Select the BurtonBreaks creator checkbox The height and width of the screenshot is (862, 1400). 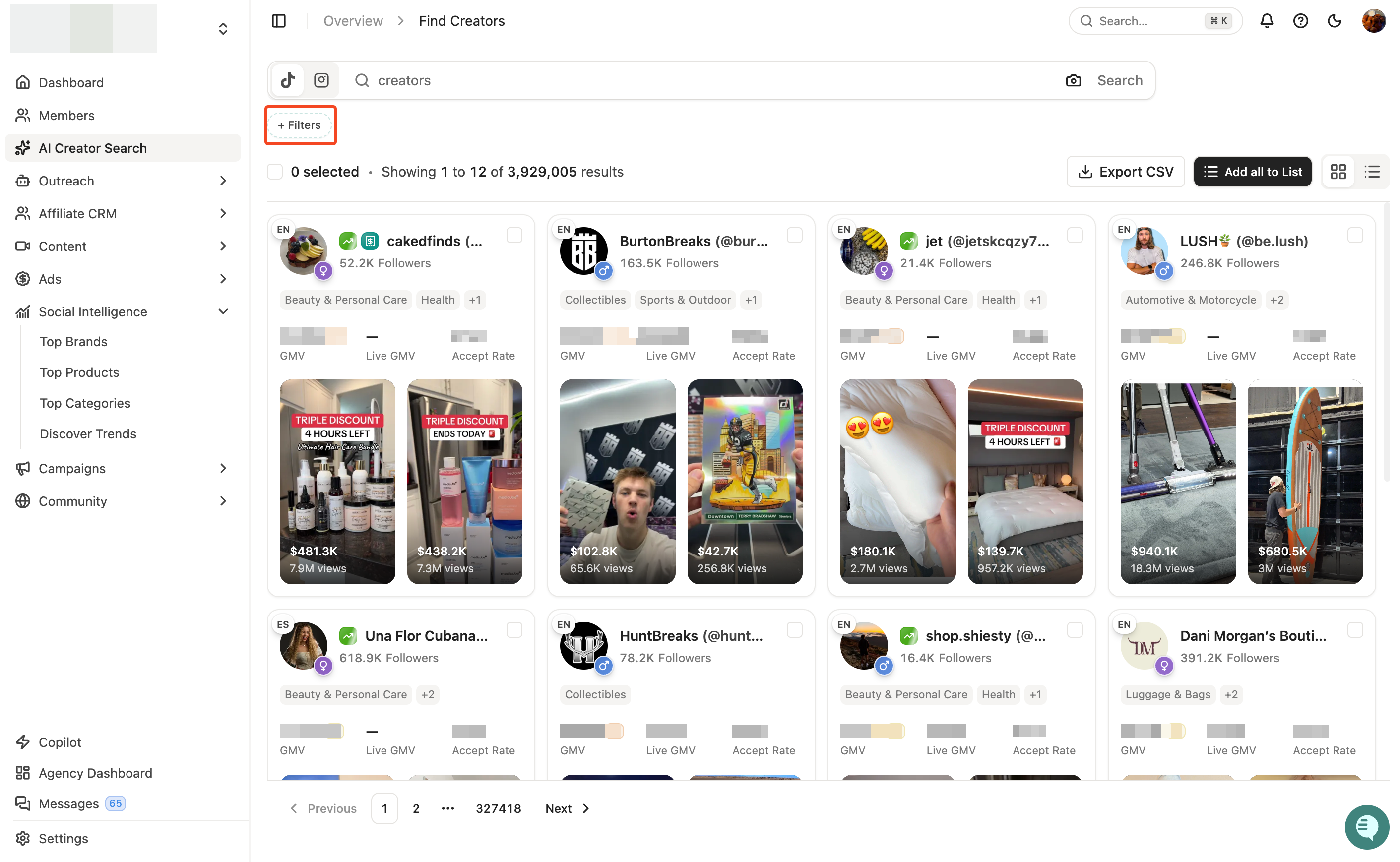794,235
